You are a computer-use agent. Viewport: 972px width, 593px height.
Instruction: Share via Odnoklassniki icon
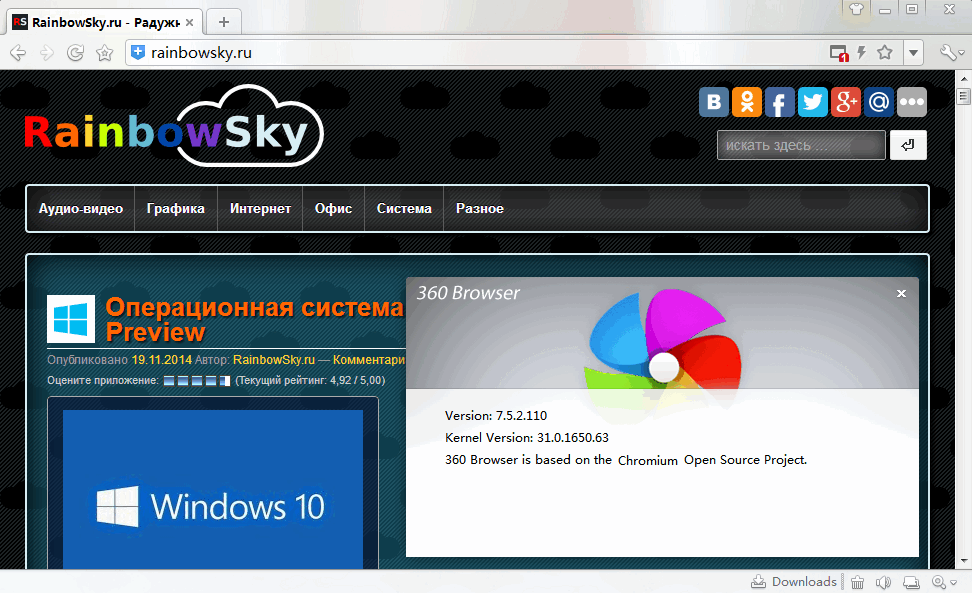(x=747, y=102)
